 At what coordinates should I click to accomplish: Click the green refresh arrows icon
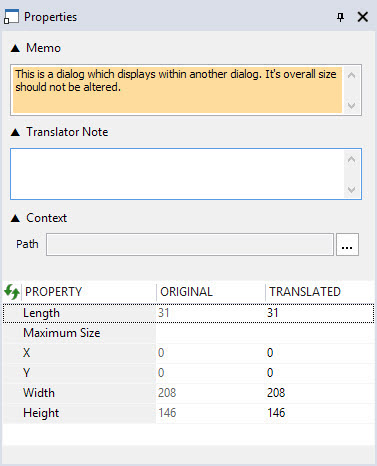[x=12, y=292]
